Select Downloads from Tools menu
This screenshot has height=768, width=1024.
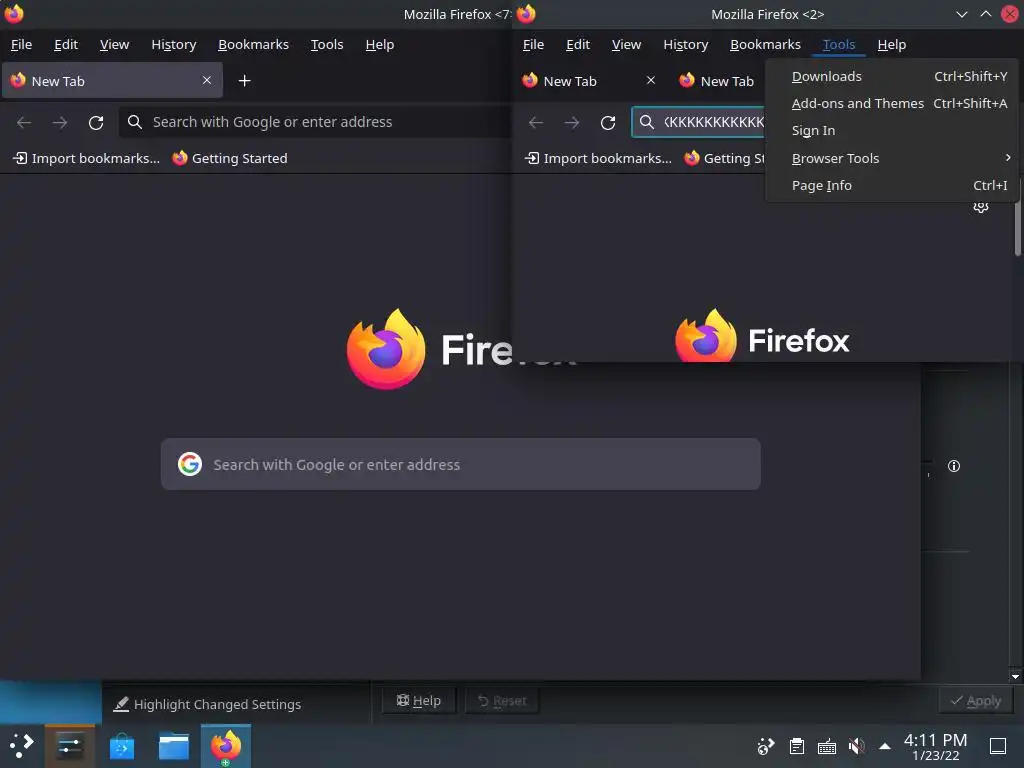point(891,76)
